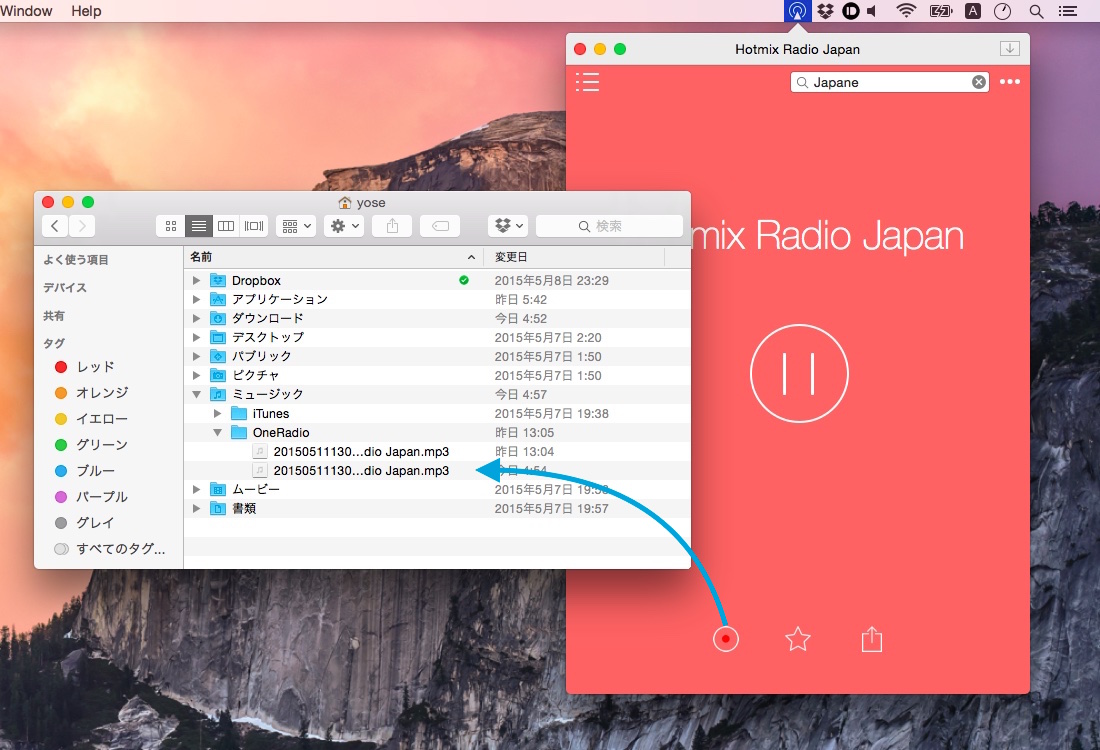Image resolution: width=1100 pixels, height=750 pixels.
Task: Open the Dropbox dropdown in Finder toolbar
Action: point(508,226)
